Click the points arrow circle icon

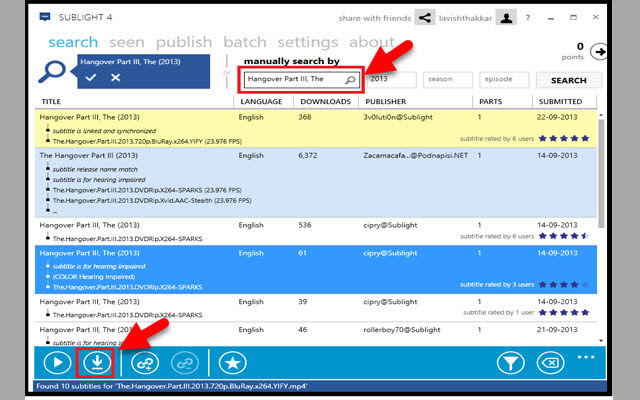599,52
